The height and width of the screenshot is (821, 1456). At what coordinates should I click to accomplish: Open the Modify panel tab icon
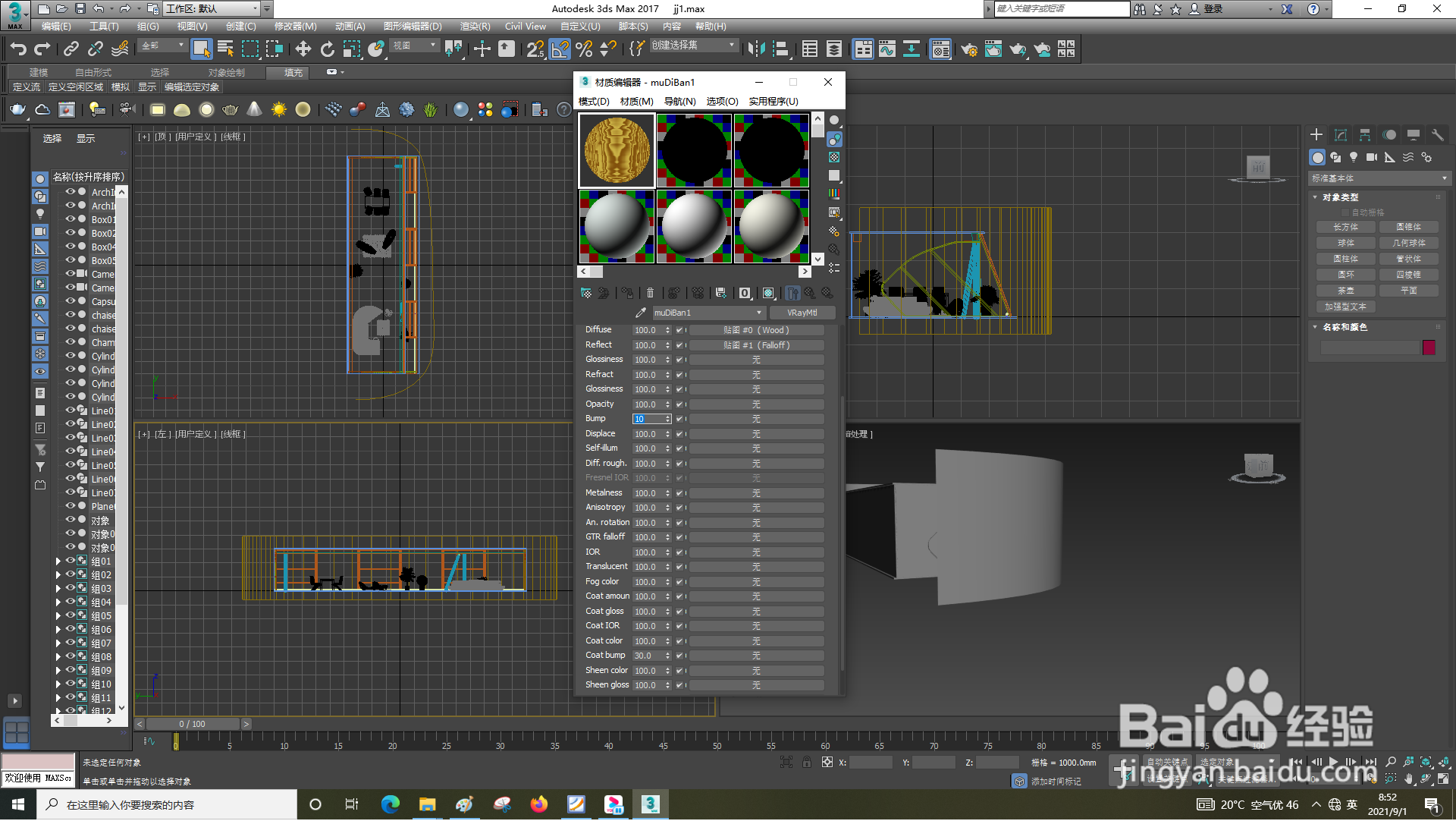point(1340,135)
